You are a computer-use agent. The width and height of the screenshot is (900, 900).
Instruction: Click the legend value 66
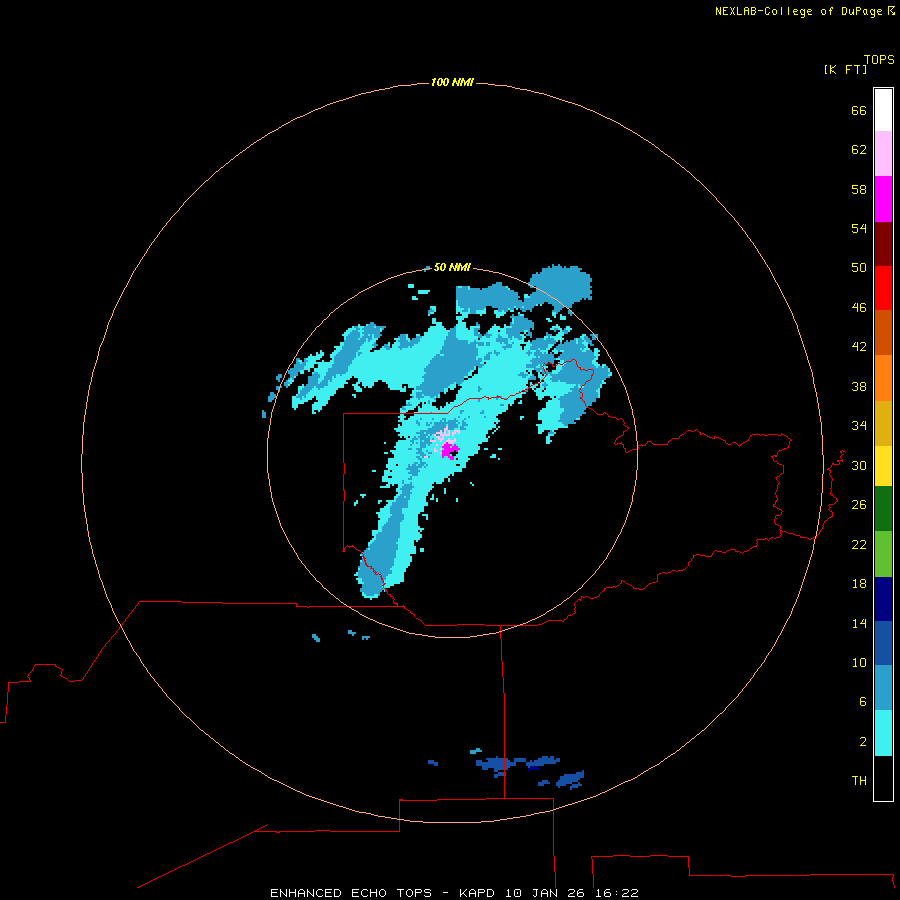859,110
